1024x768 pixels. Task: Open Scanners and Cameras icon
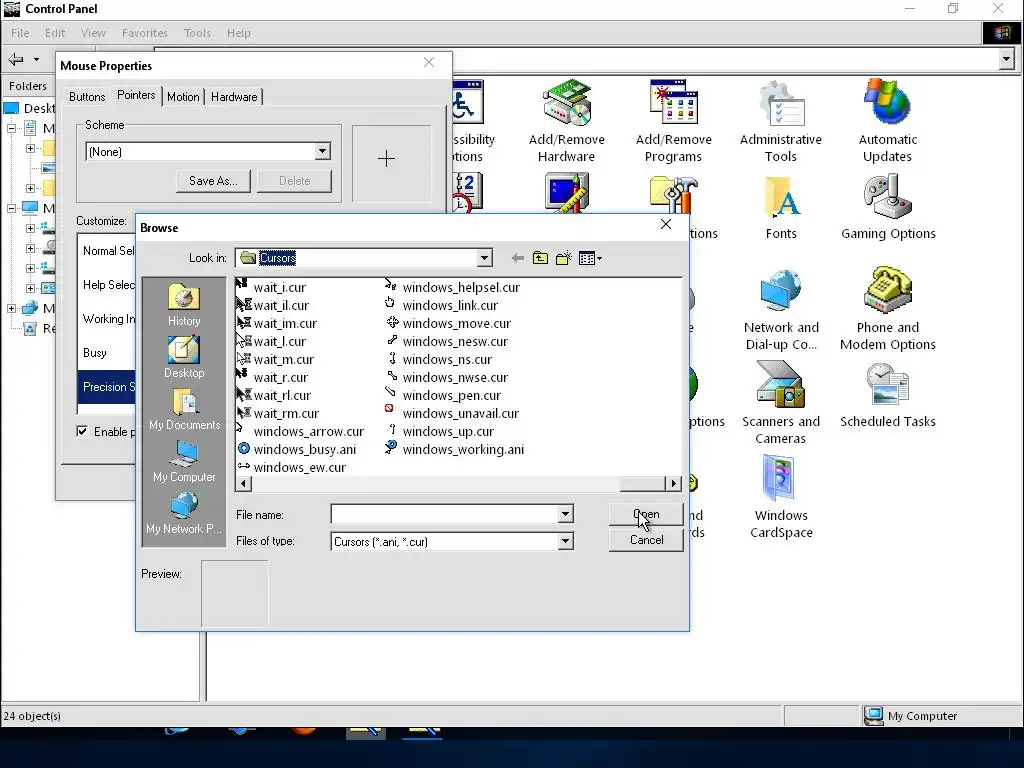[x=781, y=404]
